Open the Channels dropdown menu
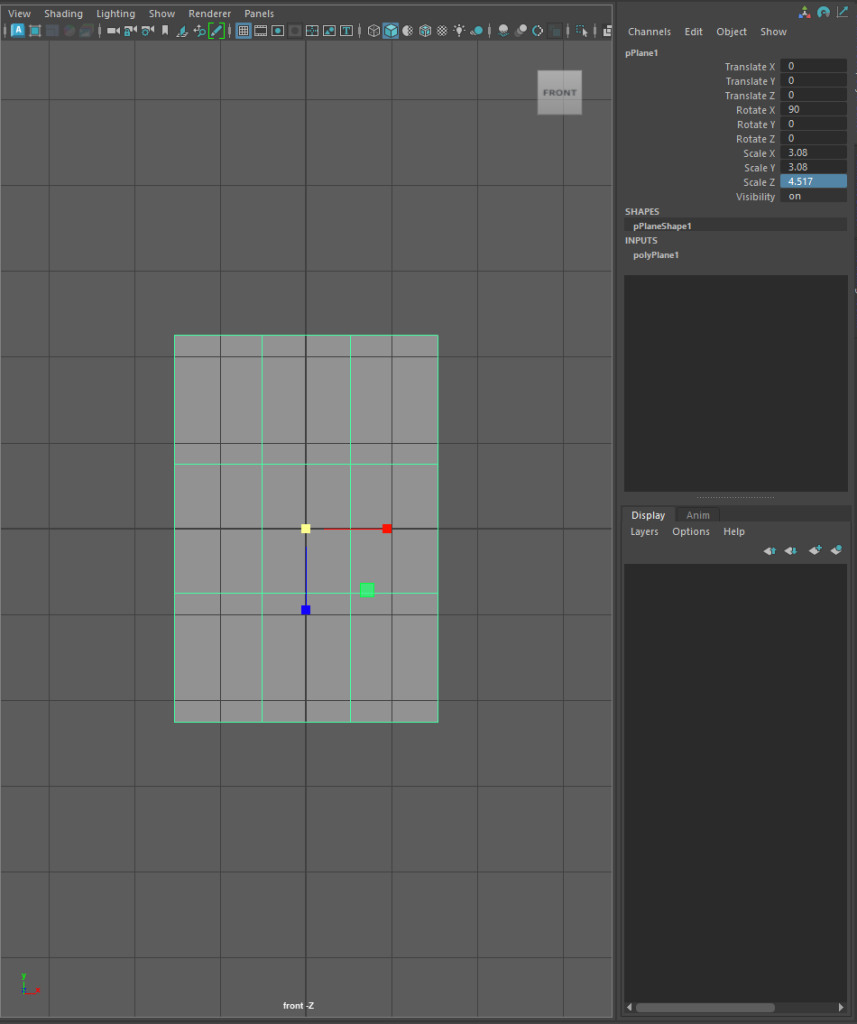Image resolution: width=857 pixels, height=1024 pixels. pos(649,32)
